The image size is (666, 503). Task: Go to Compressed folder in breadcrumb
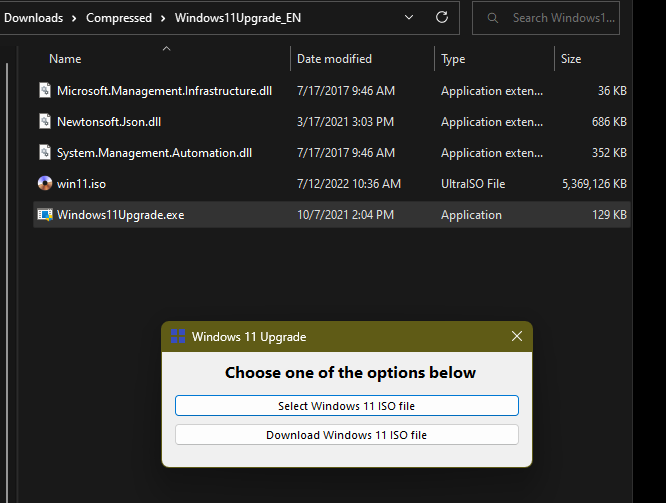119,18
